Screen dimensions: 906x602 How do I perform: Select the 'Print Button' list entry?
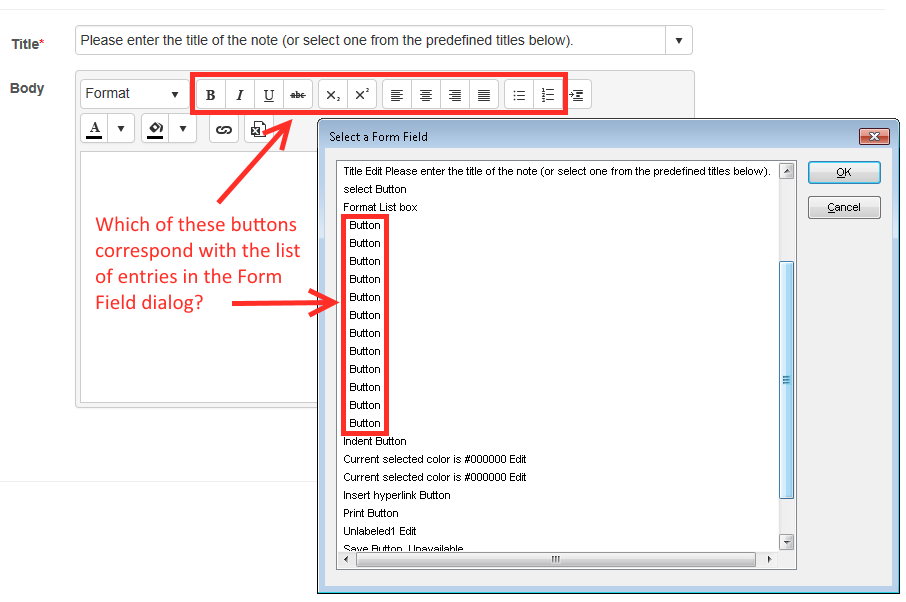(x=370, y=513)
